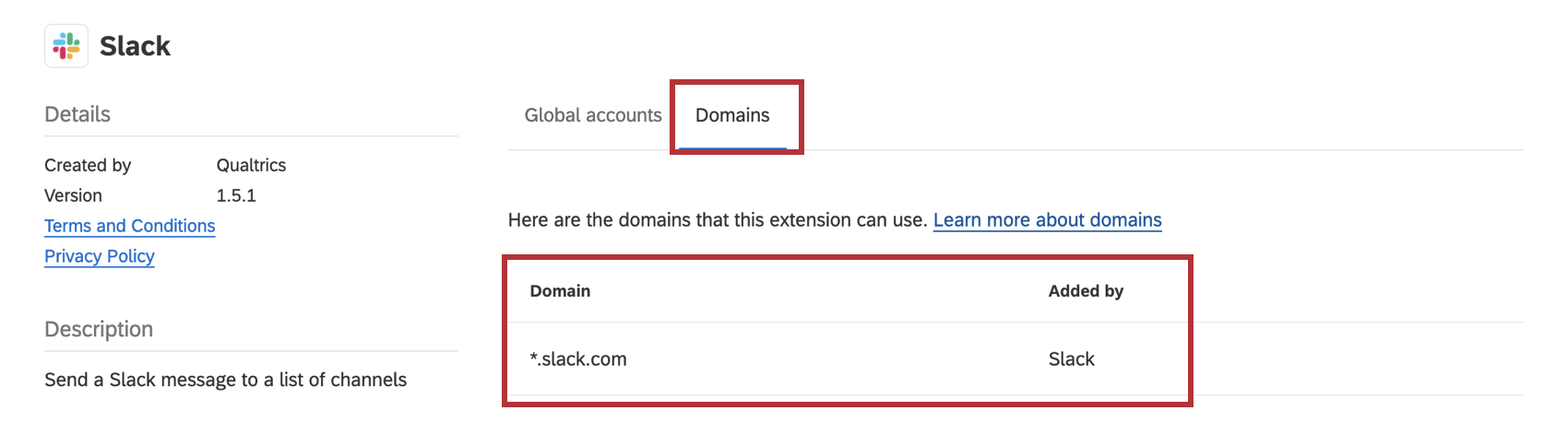This screenshot has width=1568, height=446.
Task: Click the Slack logo icon
Action: [x=66, y=46]
